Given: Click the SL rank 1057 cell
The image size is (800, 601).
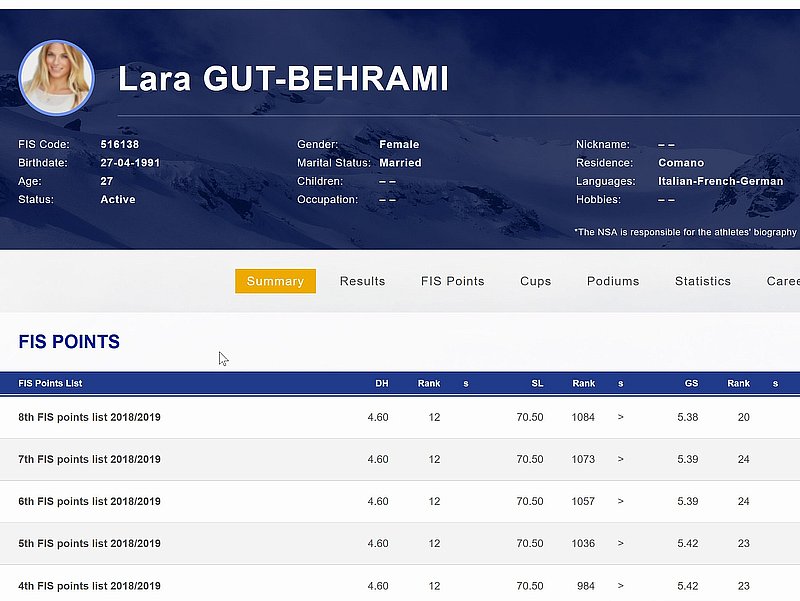Looking at the screenshot, I should click(583, 502).
